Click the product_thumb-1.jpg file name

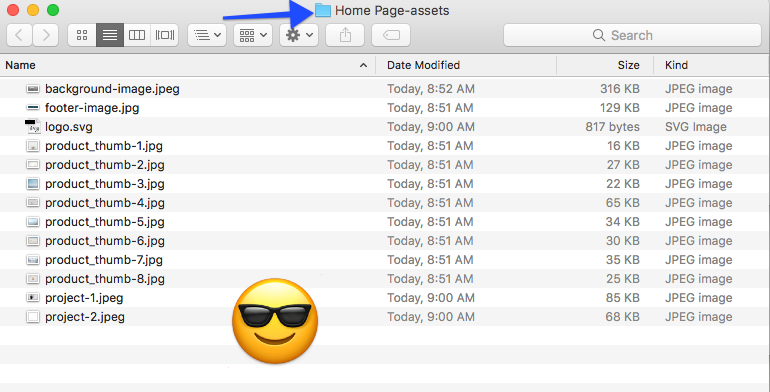click(x=104, y=146)
